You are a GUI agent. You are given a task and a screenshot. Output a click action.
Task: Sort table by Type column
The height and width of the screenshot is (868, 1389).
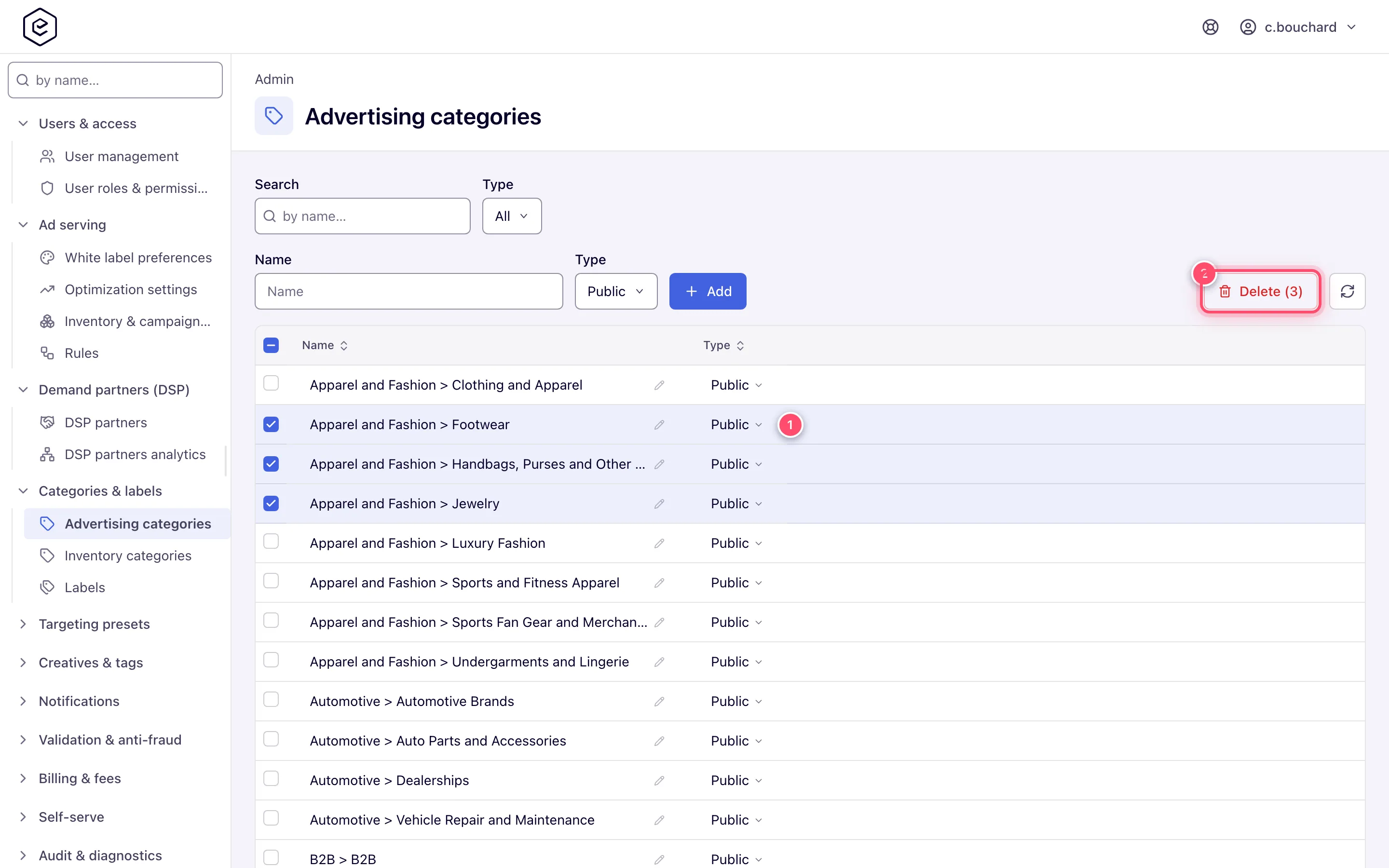pos(724,345)
